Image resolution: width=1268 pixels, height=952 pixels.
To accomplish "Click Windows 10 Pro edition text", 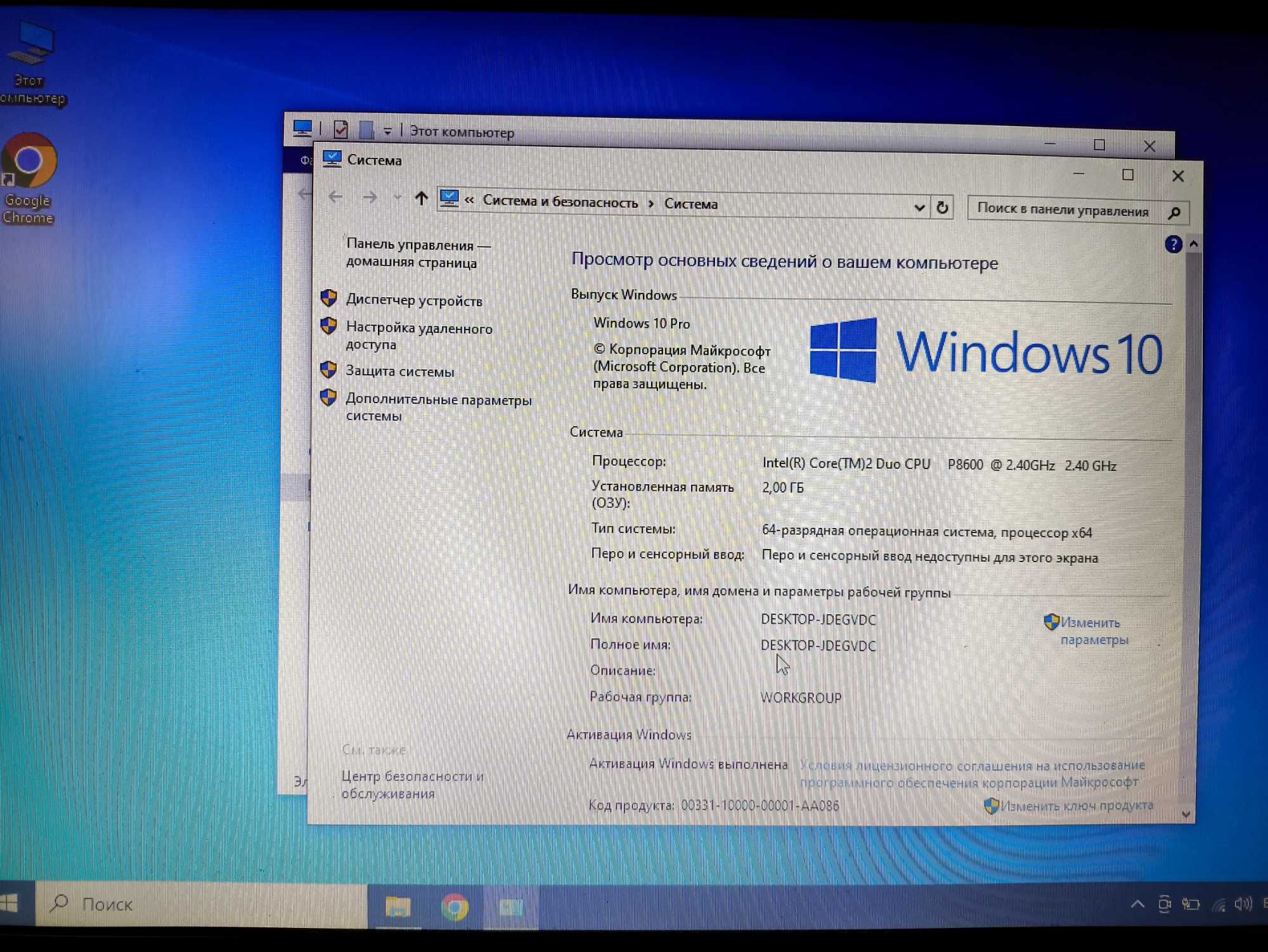I will 642,323.
